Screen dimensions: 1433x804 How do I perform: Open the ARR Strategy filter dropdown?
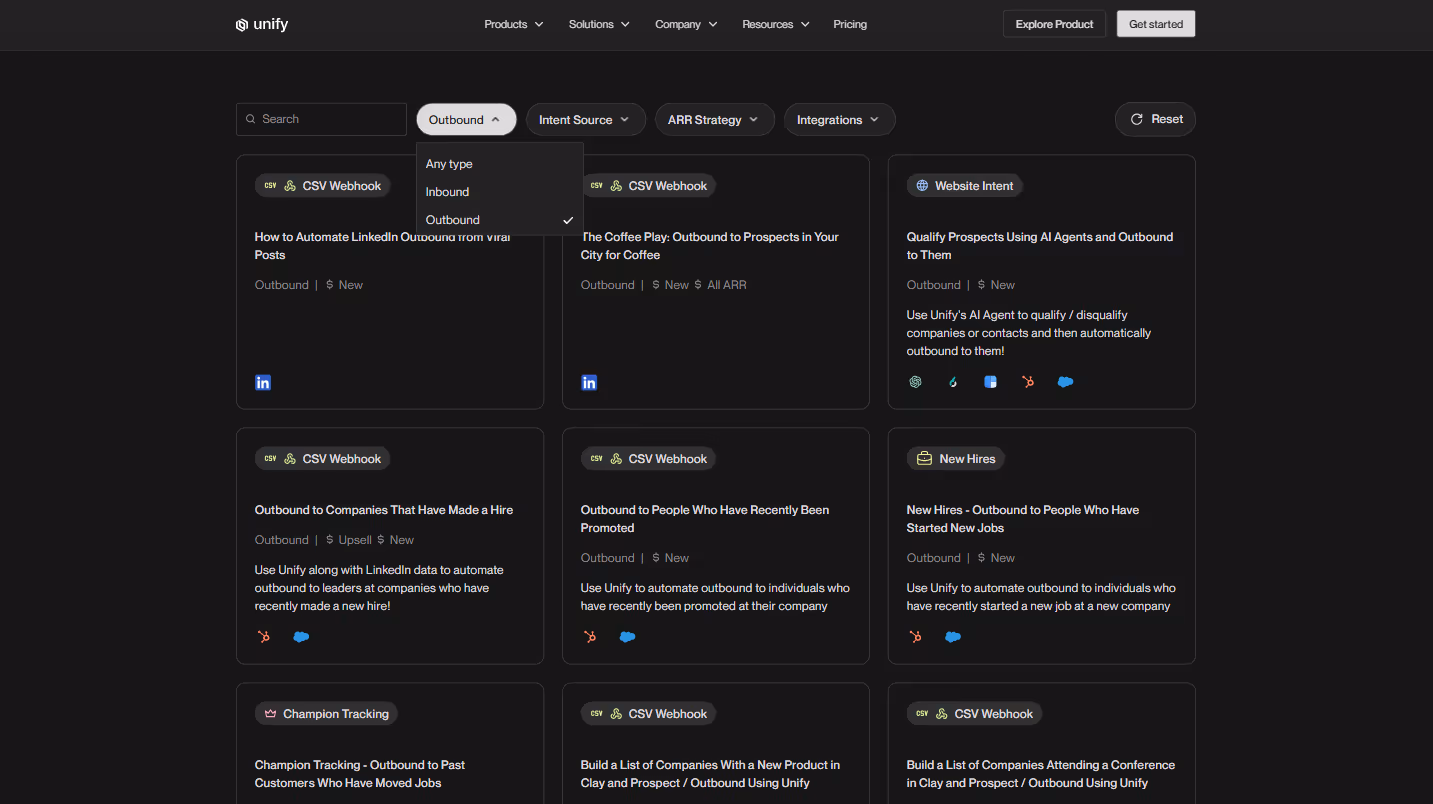click(x=715, y=119)
